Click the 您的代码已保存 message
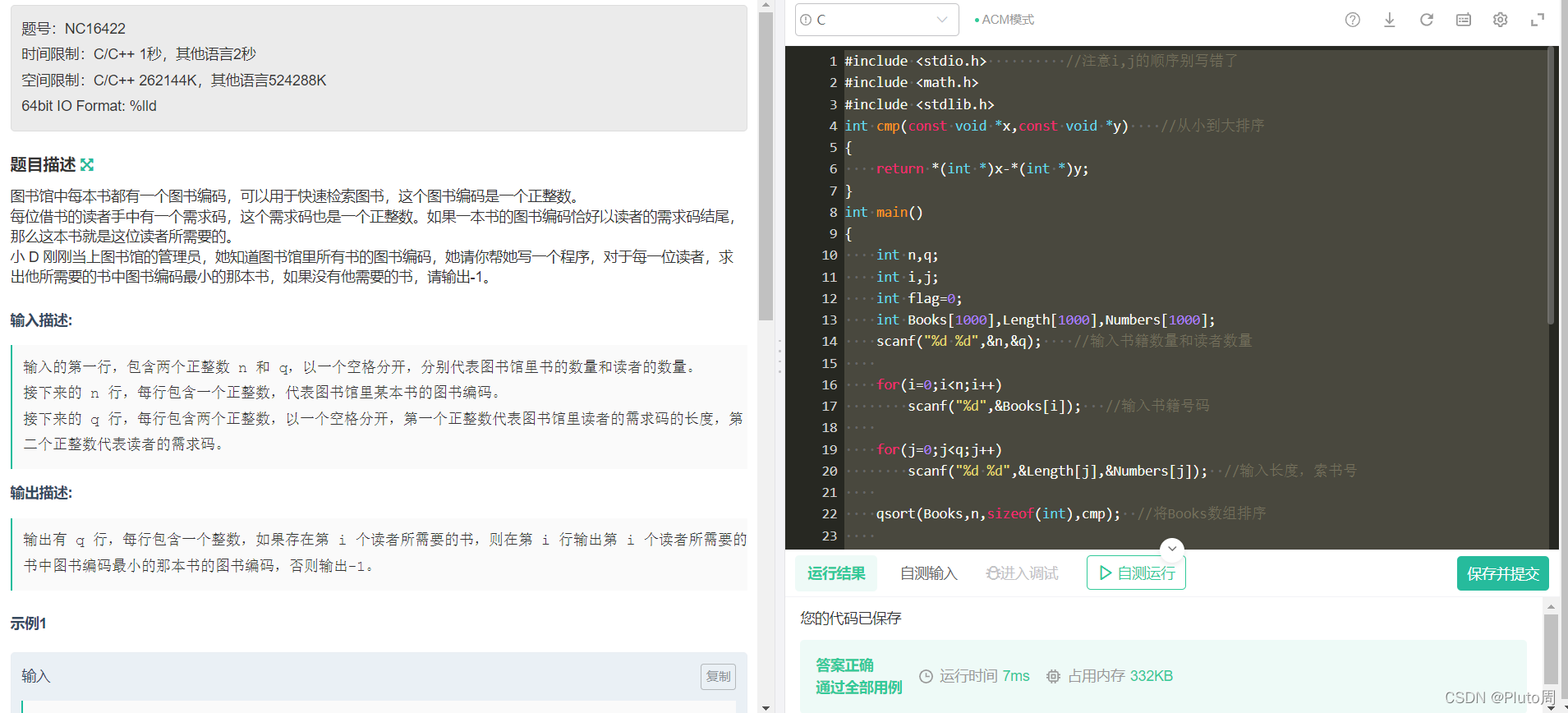This screenshot has height=713, width=1568. click(851, 618)
